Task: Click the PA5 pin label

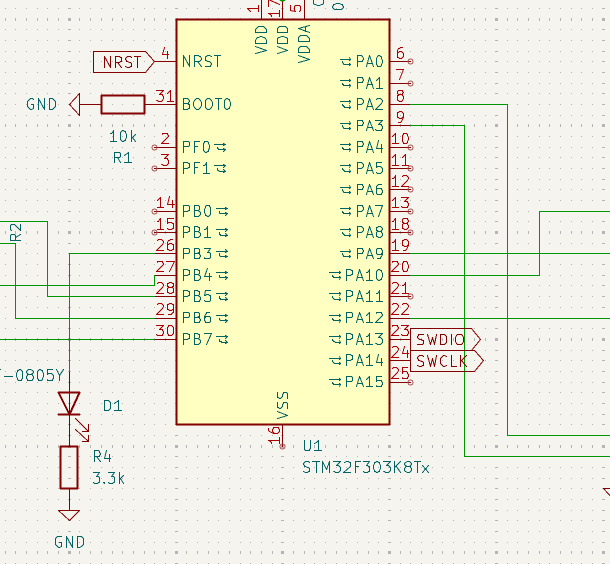Action: (x=370, y=168)
